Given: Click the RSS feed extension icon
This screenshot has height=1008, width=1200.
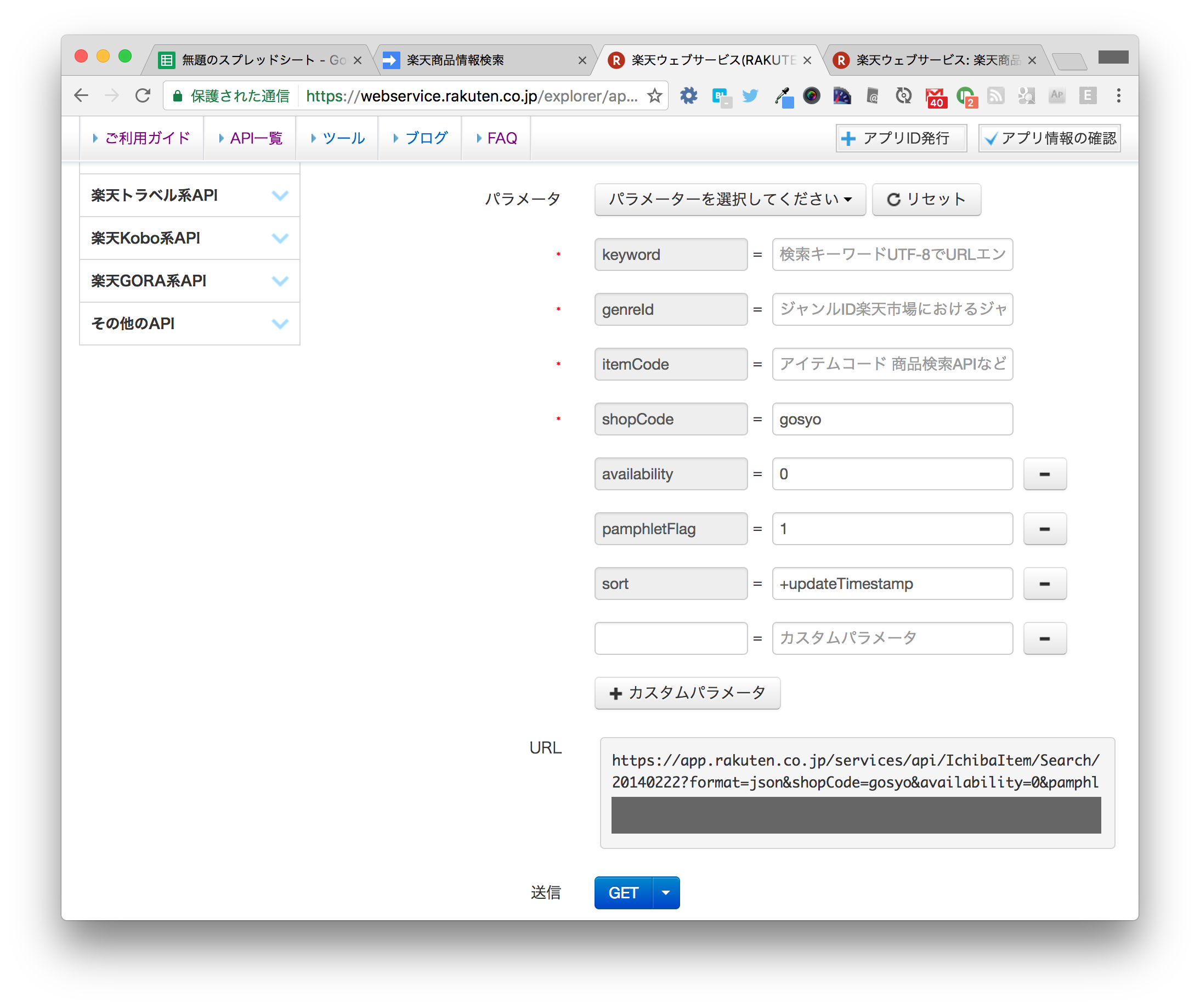Looking at the screenshot, I should point(996,95).
